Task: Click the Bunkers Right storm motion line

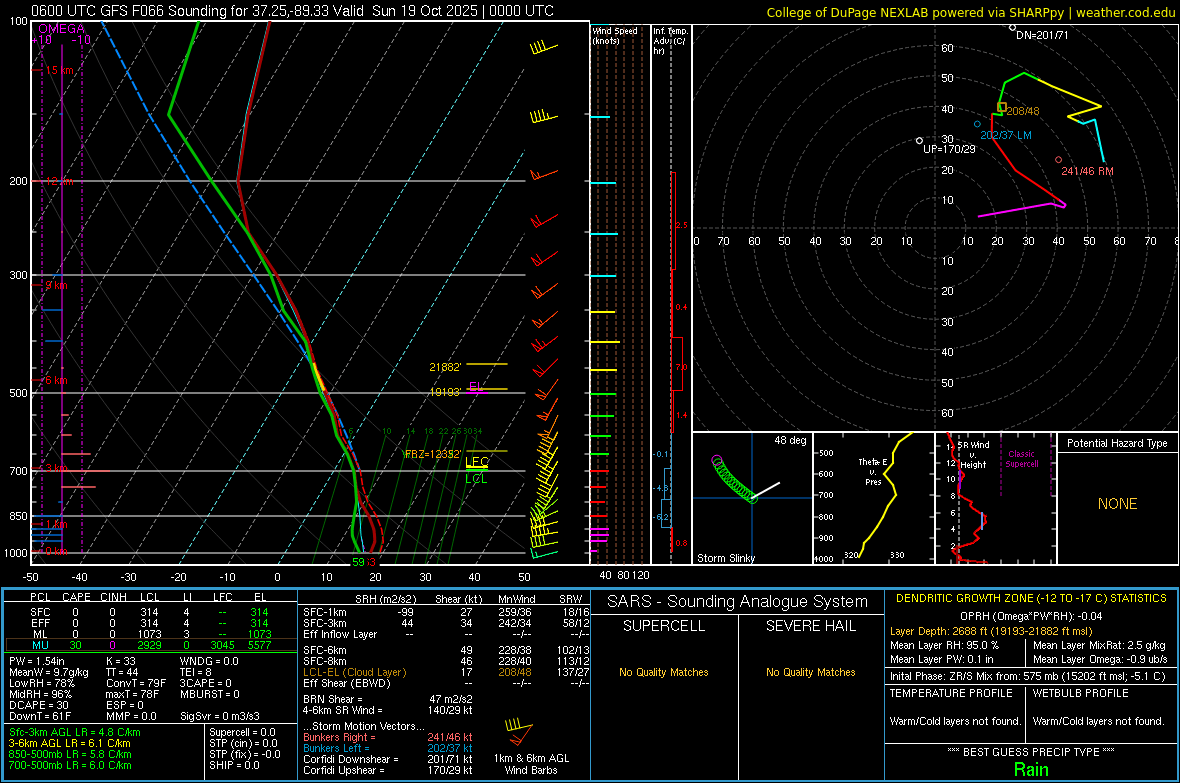Action: [x=388, y=737]
